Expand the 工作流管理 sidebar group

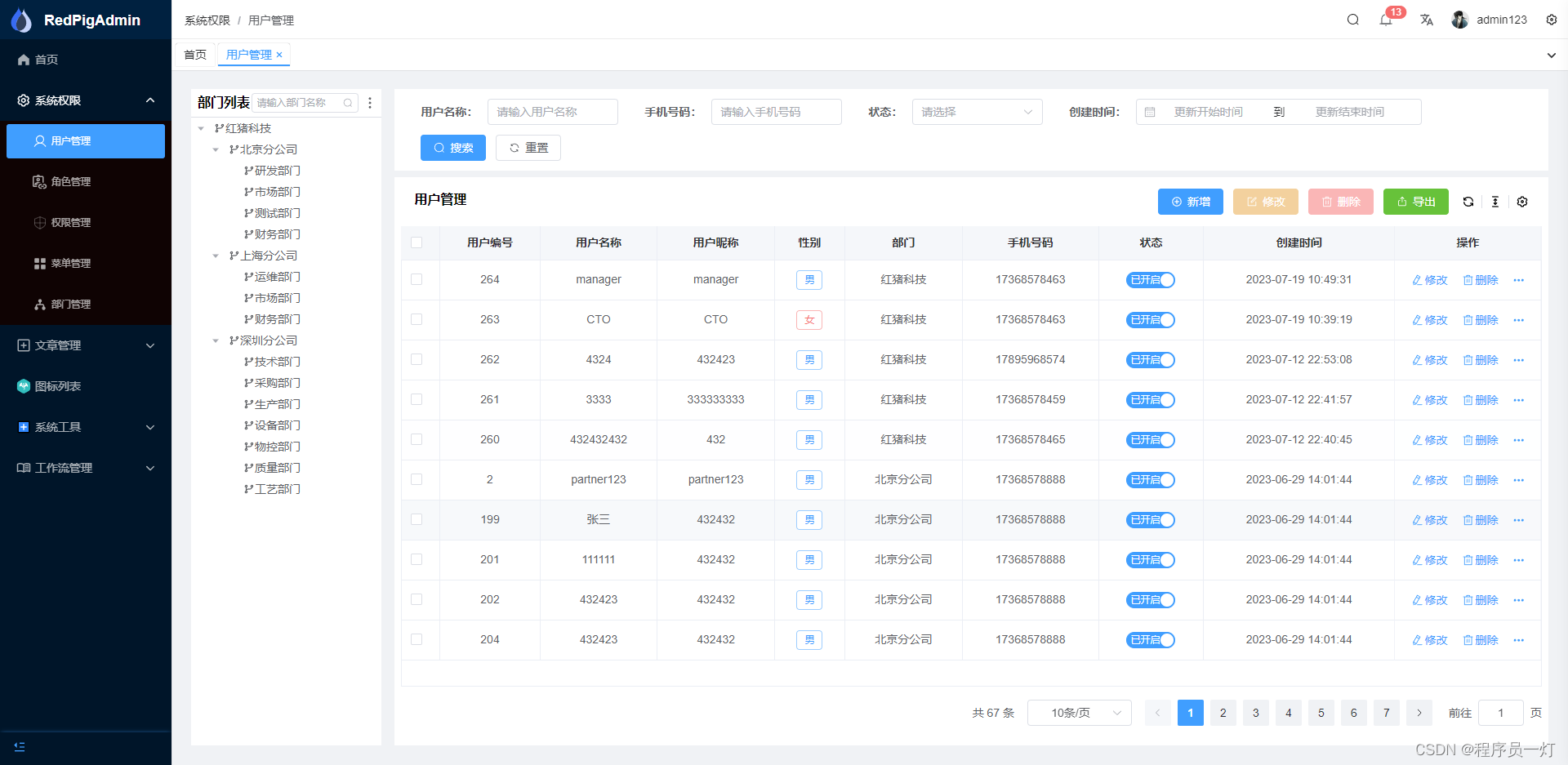(86, 468)
